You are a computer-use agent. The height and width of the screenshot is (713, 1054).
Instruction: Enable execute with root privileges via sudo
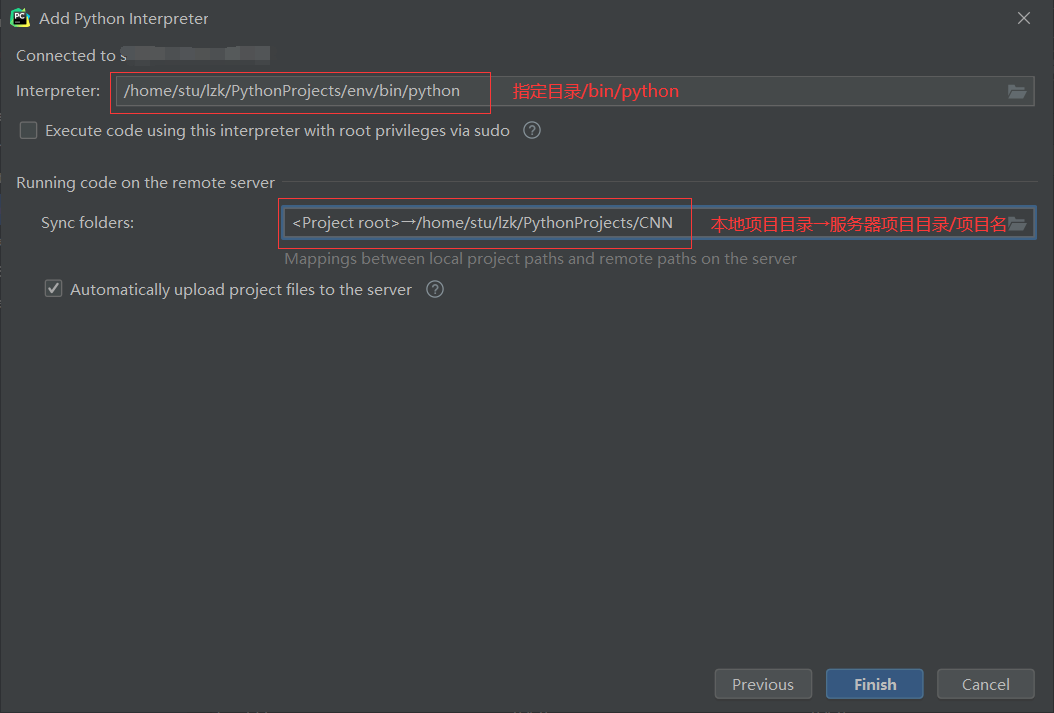pyautogui.click(x=28, y=130)
